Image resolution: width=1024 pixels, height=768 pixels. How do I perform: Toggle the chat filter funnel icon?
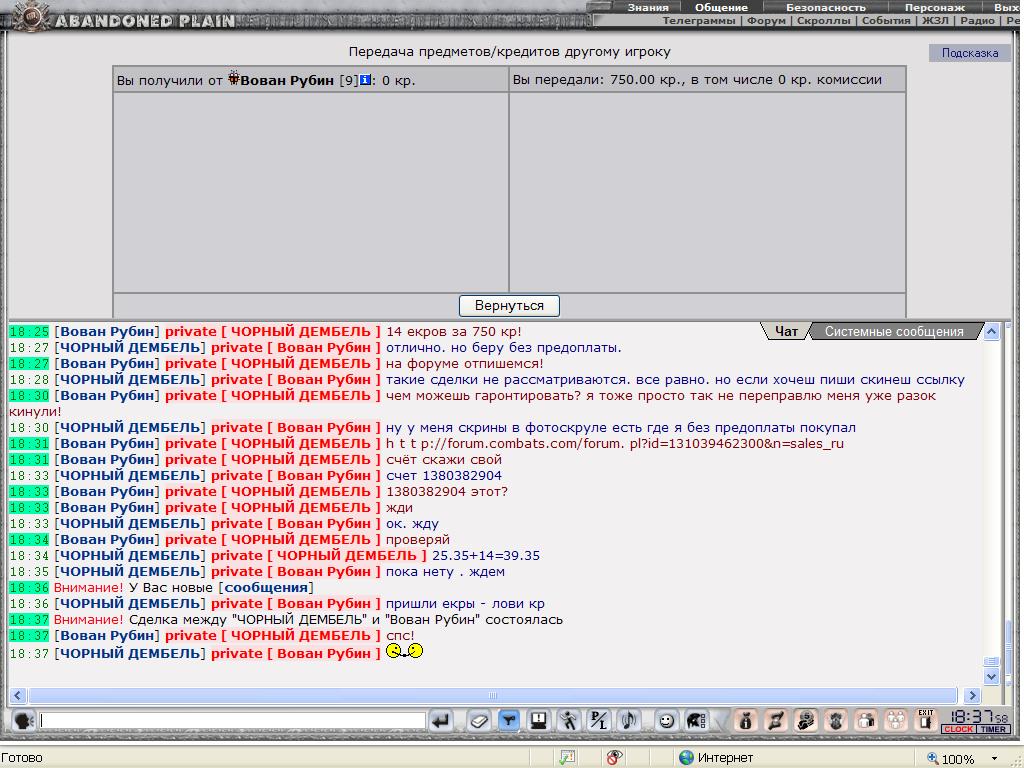pyautogui.click(x=508, y=721)
